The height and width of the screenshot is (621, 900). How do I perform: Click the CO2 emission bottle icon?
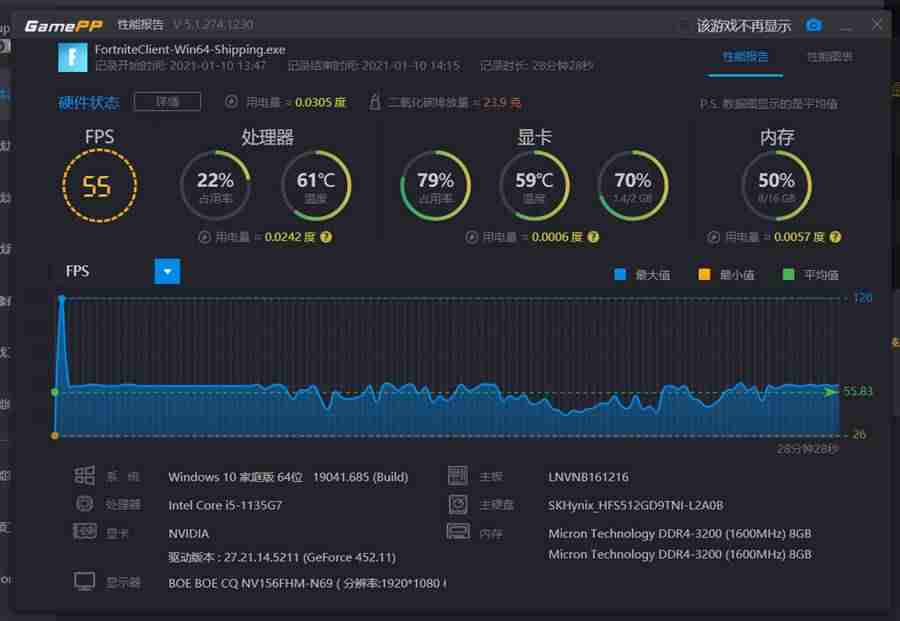[374, 102]
